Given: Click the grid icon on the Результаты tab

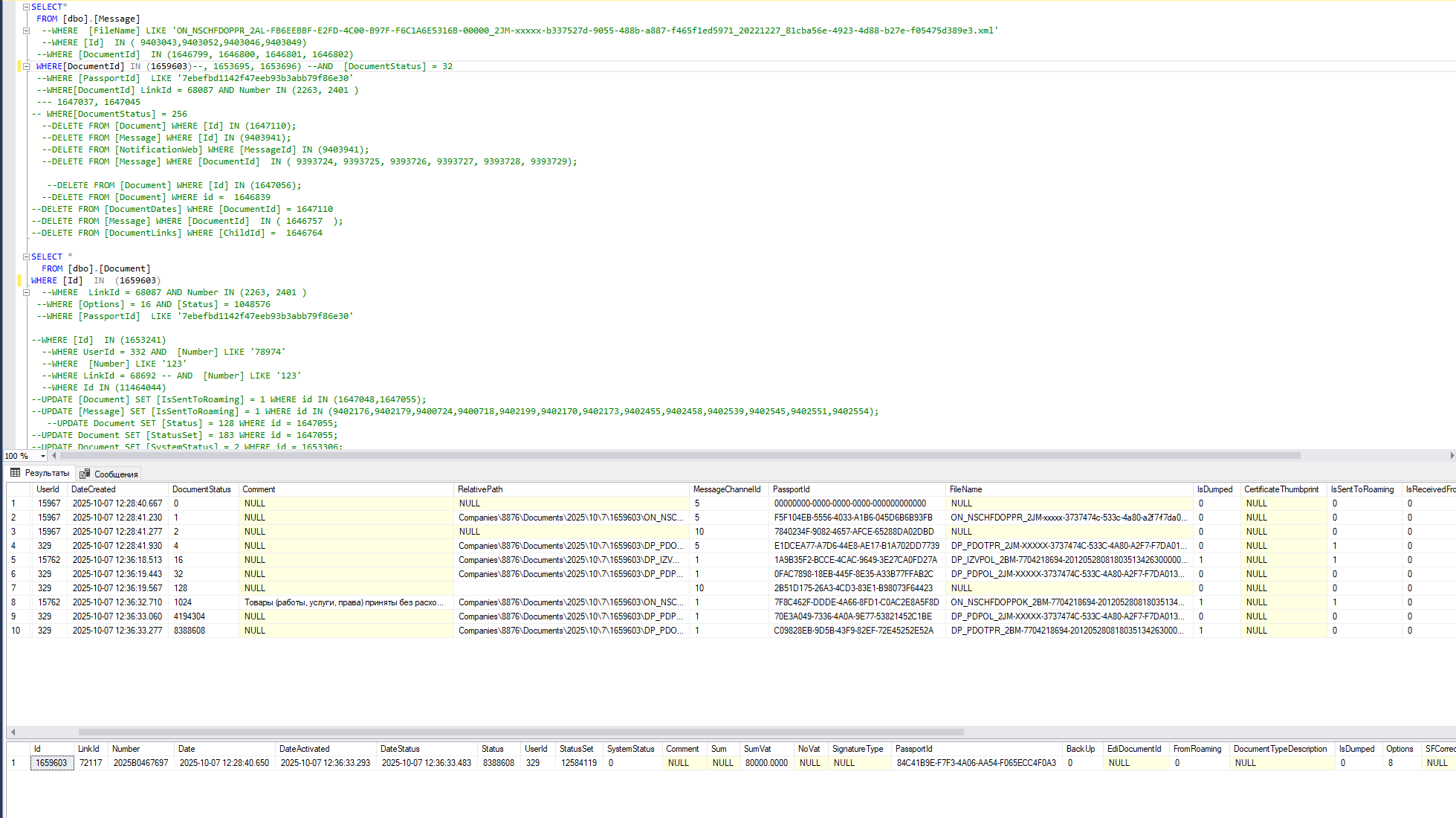Looking at the screenshot, I should pyautogui.click(x=15, y=473).
